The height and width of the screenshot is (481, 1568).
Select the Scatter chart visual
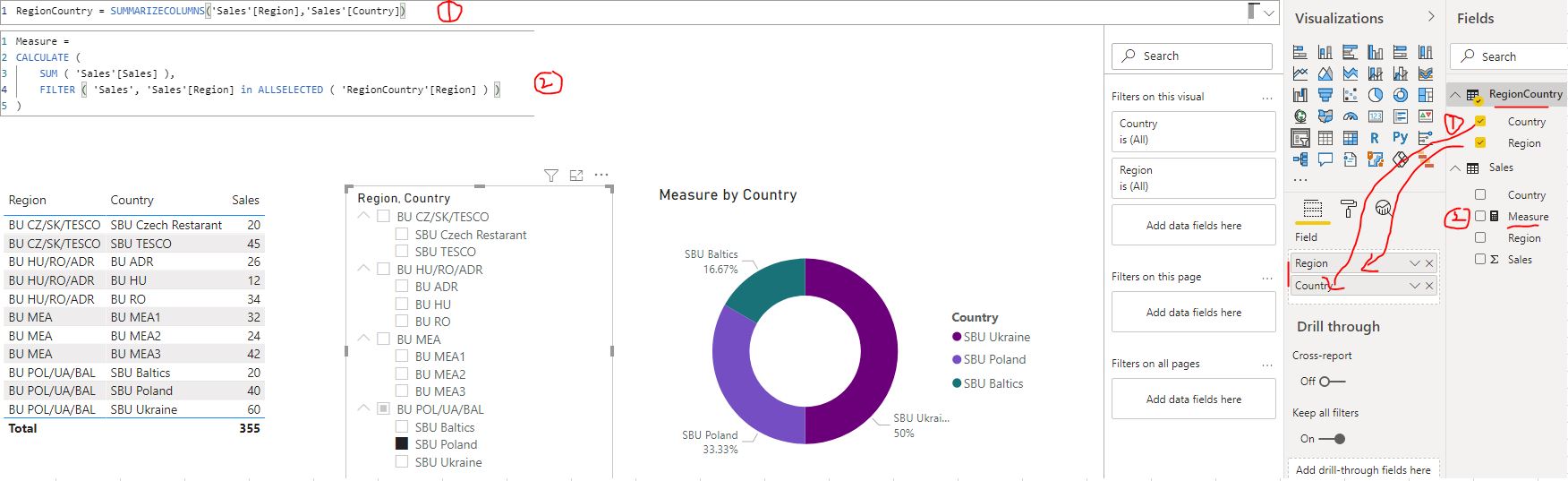click(1351, 95)
